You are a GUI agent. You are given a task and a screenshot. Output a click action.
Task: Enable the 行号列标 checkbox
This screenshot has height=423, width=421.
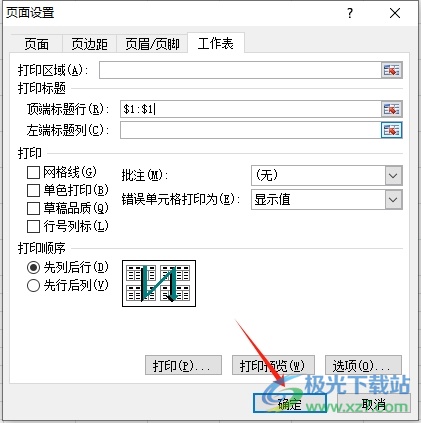(x=33, y=227)
